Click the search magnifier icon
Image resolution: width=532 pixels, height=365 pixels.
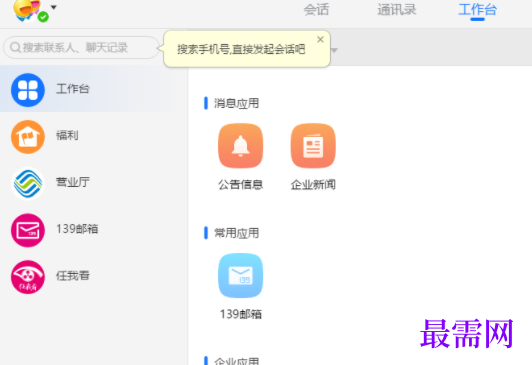point(15,47)
